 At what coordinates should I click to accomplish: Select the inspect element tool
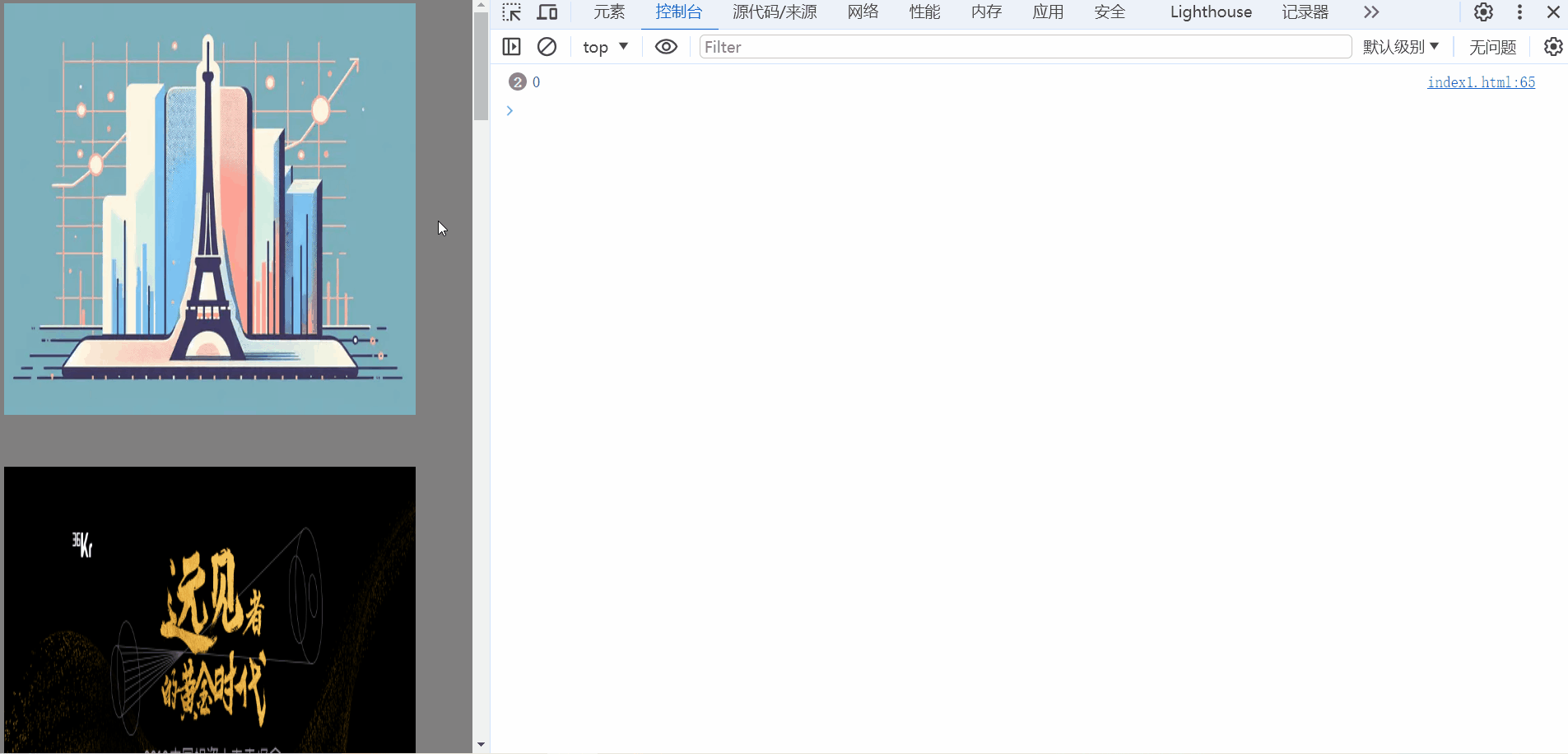(x=511, y=12)
